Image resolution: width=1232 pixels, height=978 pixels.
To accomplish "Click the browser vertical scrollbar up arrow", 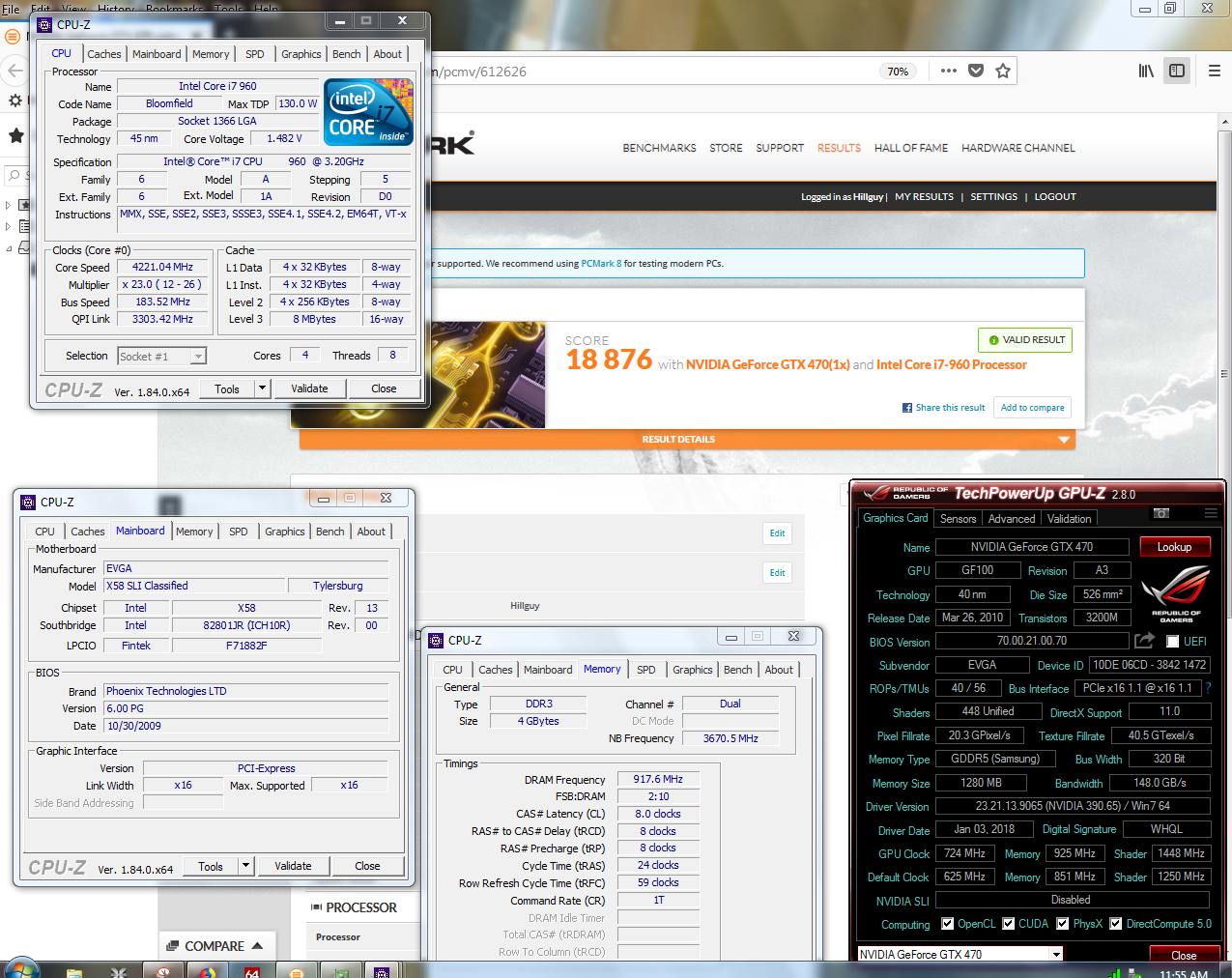I will point(1225,121).
